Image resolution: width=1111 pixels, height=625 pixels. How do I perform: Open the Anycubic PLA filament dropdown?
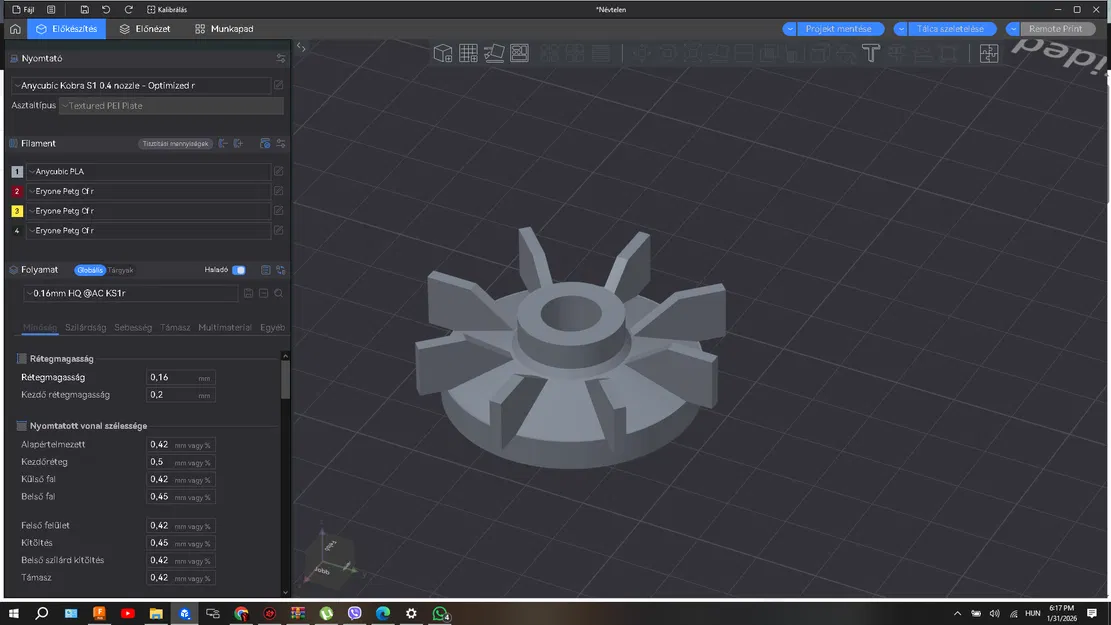pyautogui.click(x=149, y=171)
